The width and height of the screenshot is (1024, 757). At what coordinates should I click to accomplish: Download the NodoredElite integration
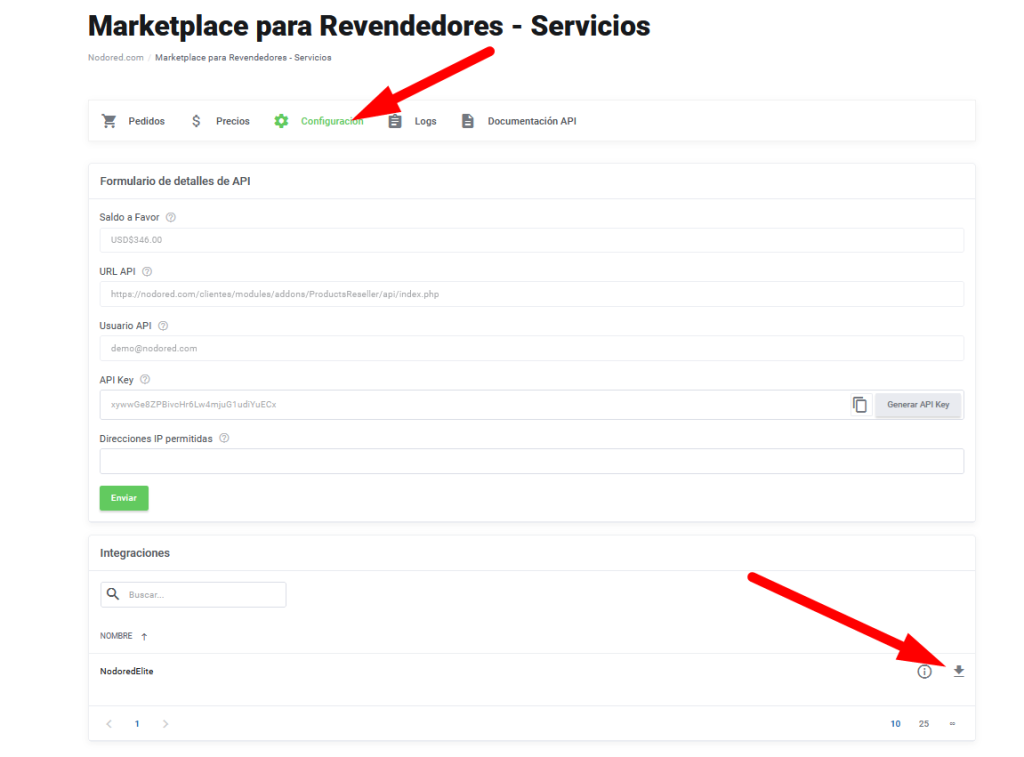[x=959, y=671]
